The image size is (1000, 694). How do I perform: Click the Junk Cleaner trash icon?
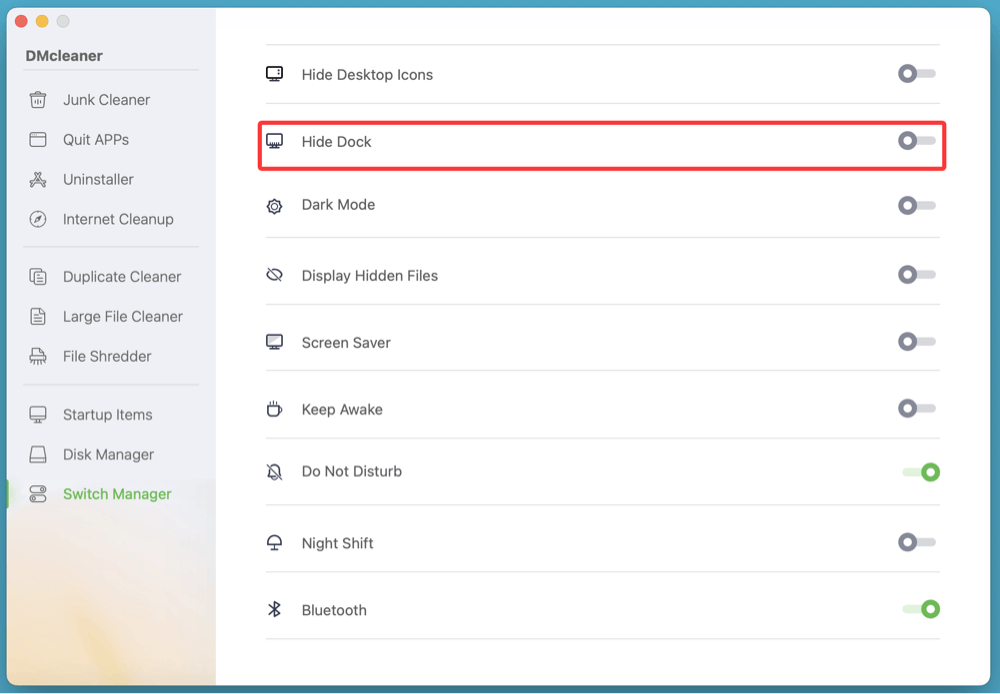[x=38, y=100]
